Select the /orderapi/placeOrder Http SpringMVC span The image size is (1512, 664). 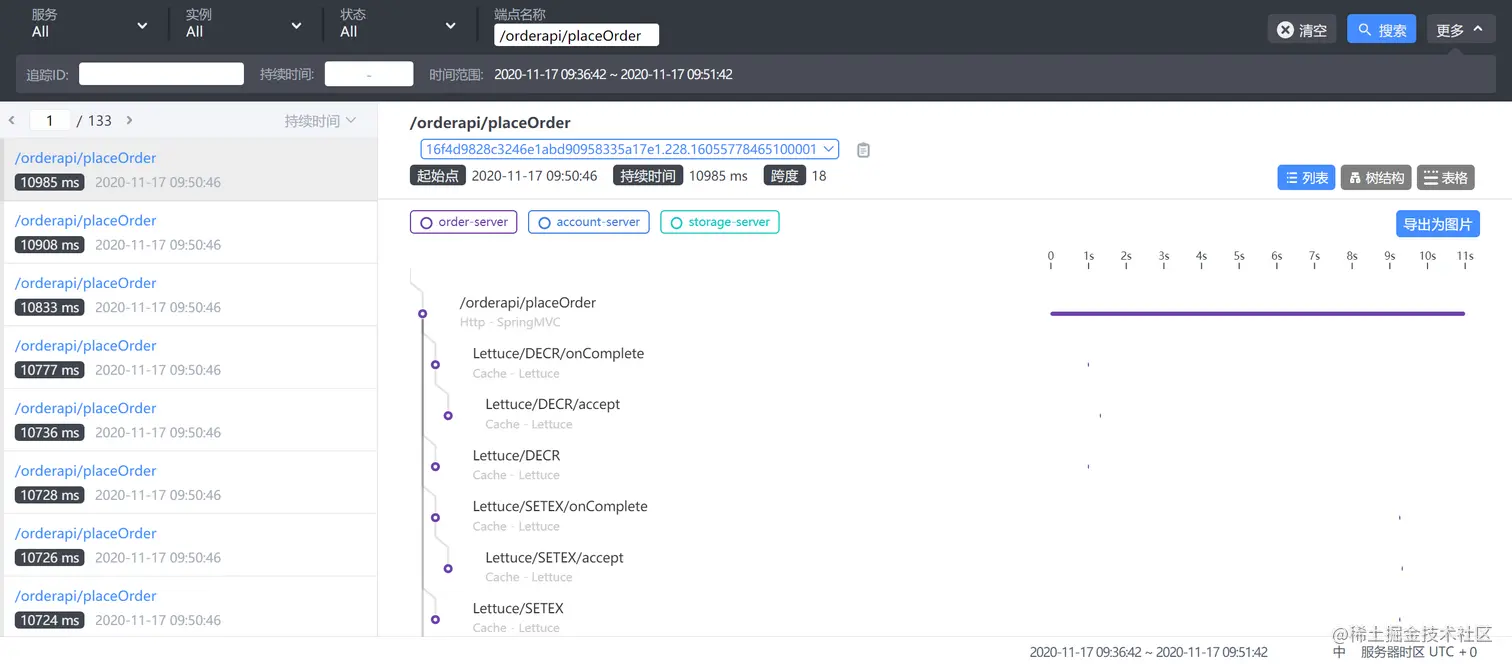pos(528,312)
